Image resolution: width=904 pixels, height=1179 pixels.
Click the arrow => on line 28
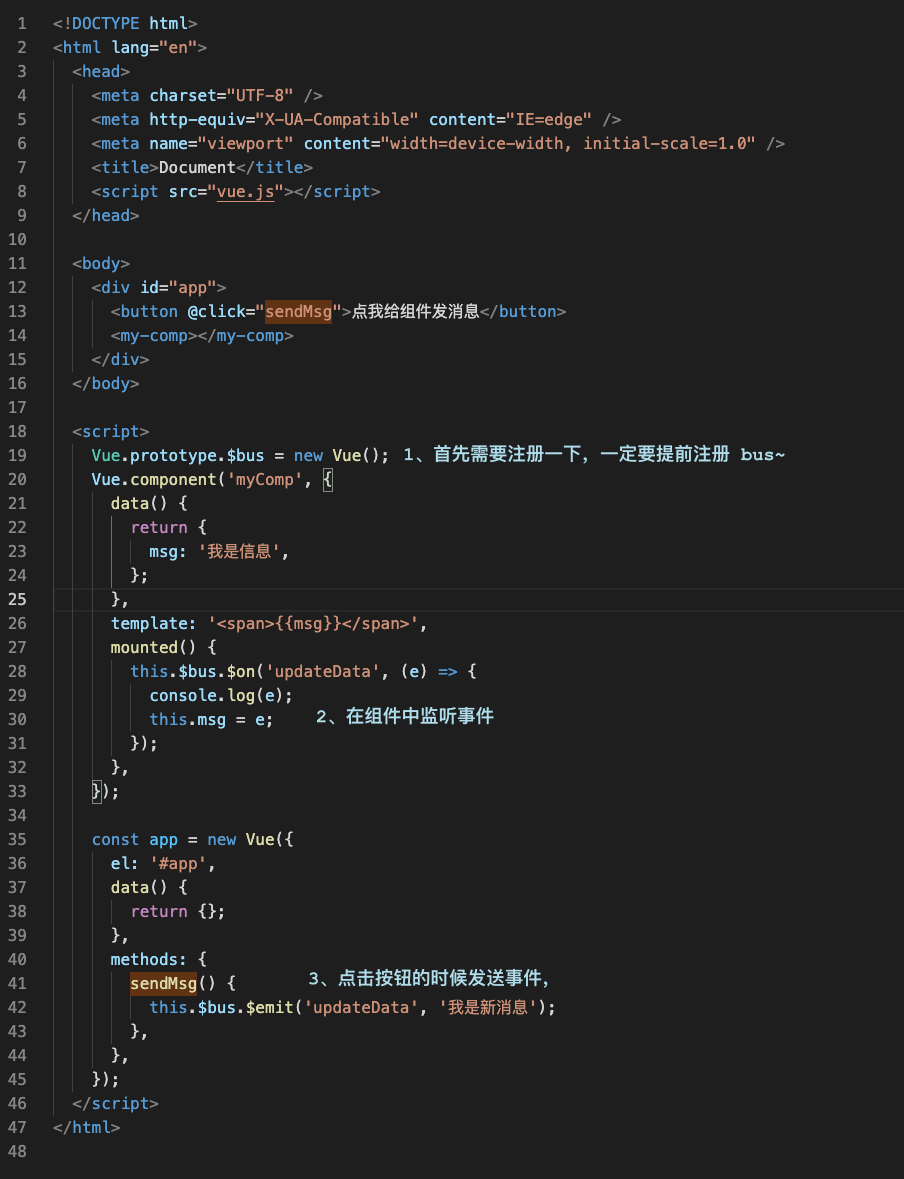(x=447, y=671)
